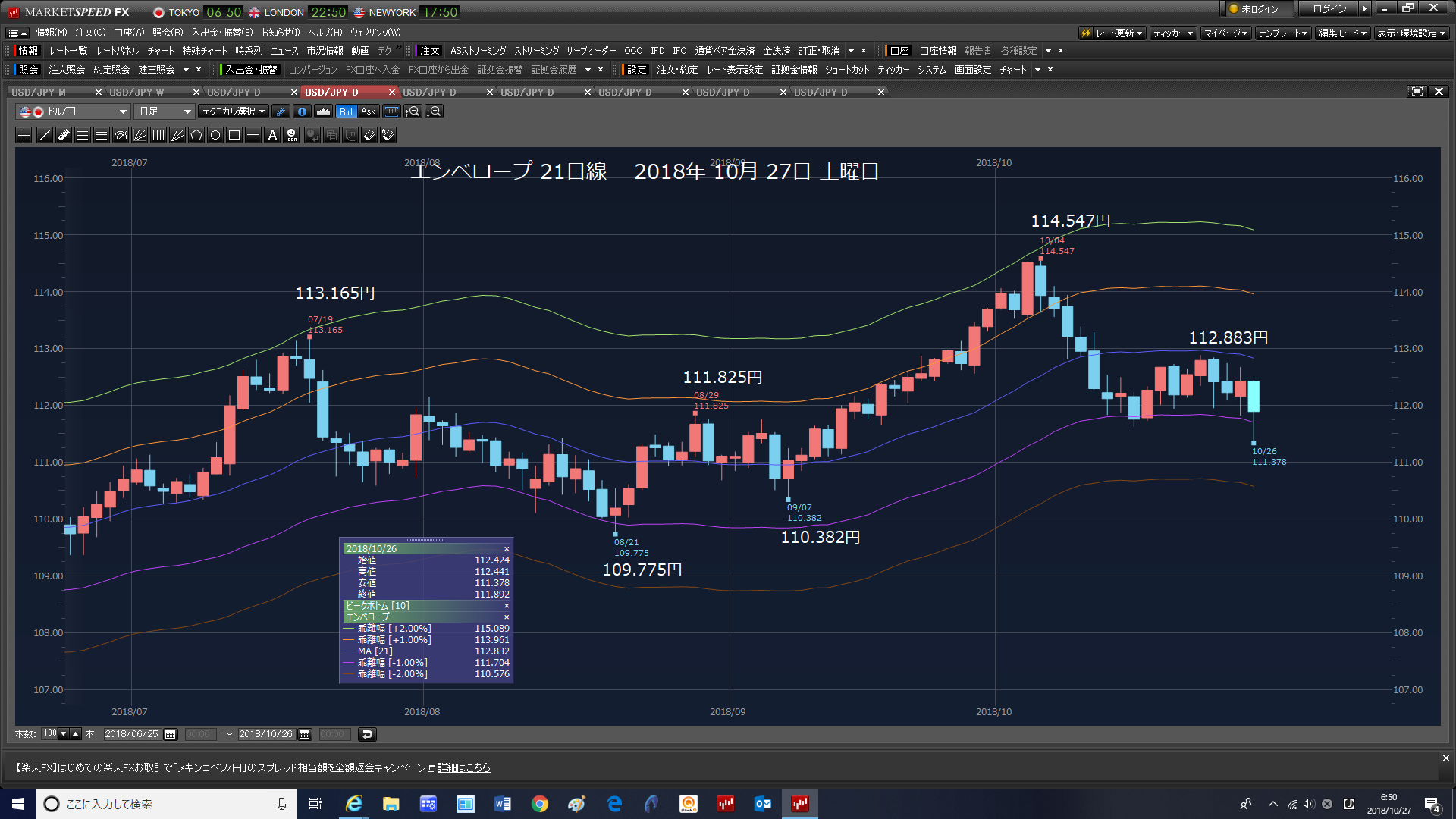Open the ドル/円 currency pair dropdown
The image size is (1456, 819).
click(x=73, y=111)
